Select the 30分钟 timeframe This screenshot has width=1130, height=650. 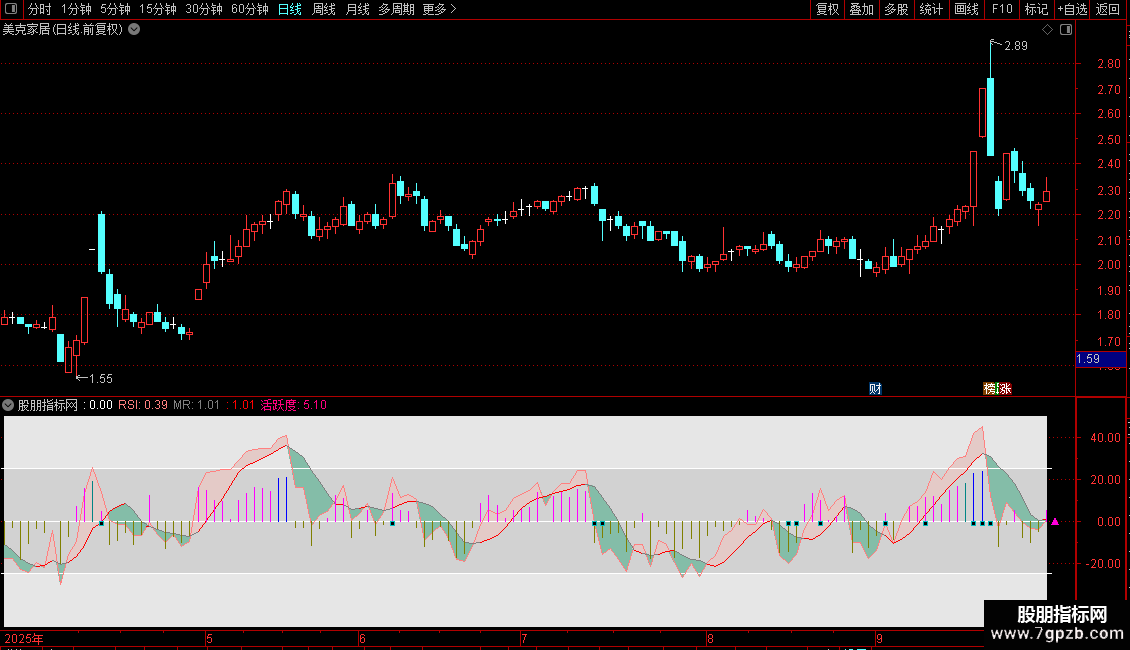pyautogui.click(x=204, y=9)
